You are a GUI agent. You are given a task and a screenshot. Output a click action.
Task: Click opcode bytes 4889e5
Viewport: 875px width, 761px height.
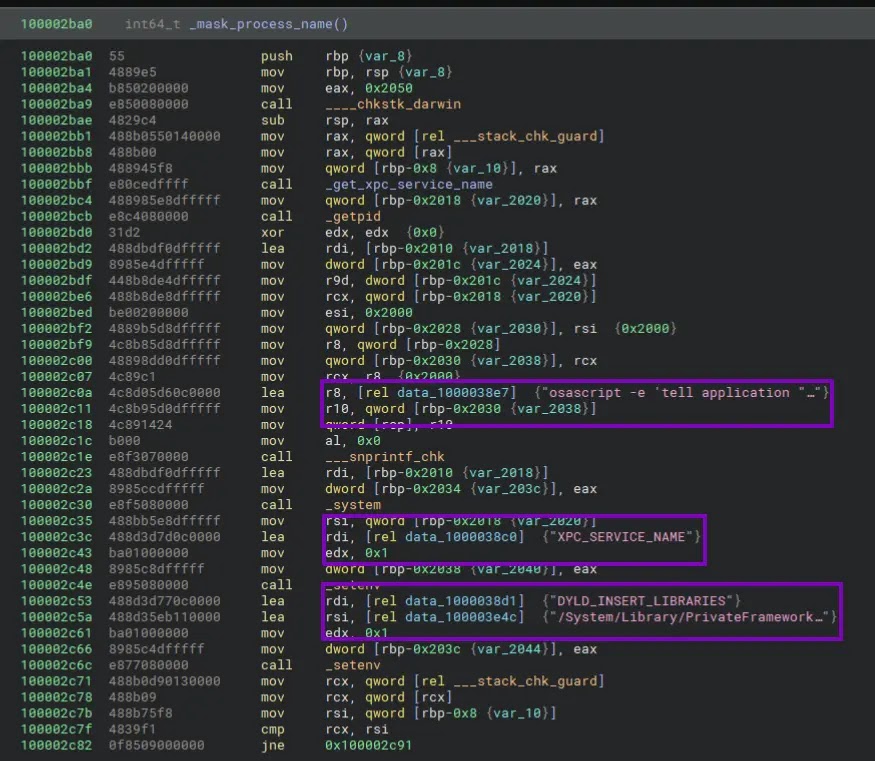click(x=132, y=72)
